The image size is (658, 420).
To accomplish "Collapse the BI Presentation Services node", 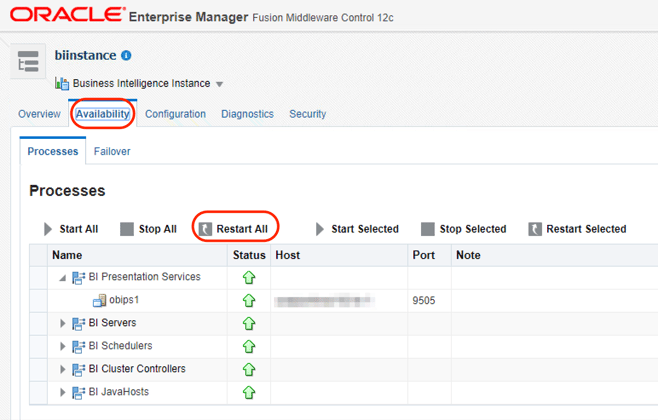I will point(63,278).
